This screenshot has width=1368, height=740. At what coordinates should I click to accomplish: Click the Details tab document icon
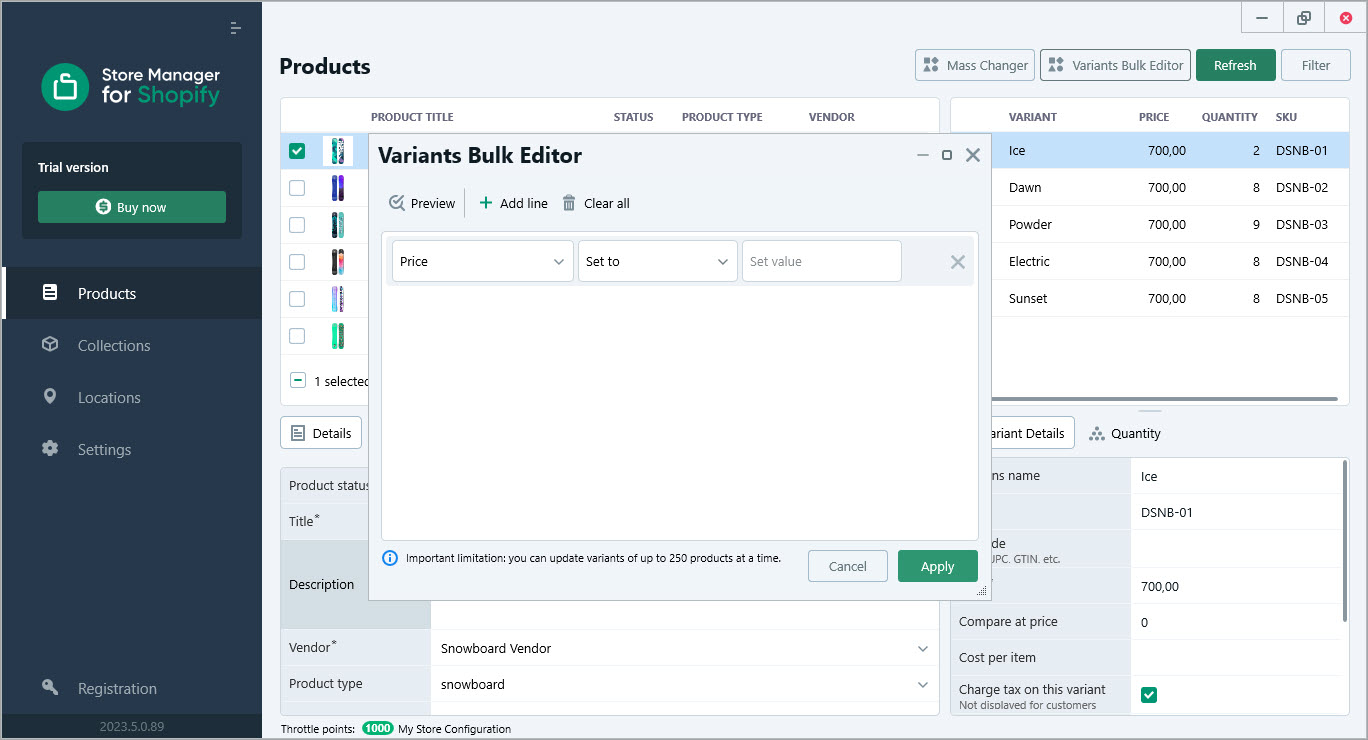(x=297, y=433)
